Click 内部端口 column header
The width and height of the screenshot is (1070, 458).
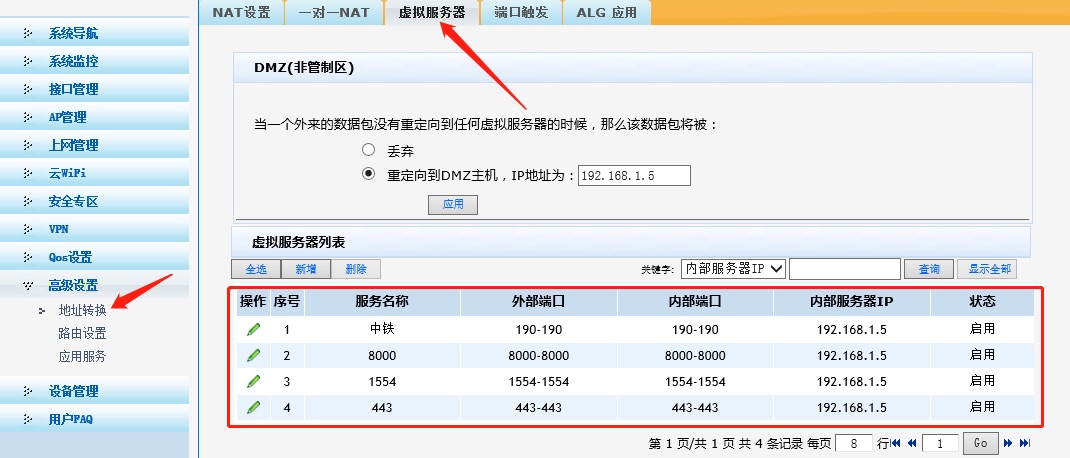coord(695,302)
